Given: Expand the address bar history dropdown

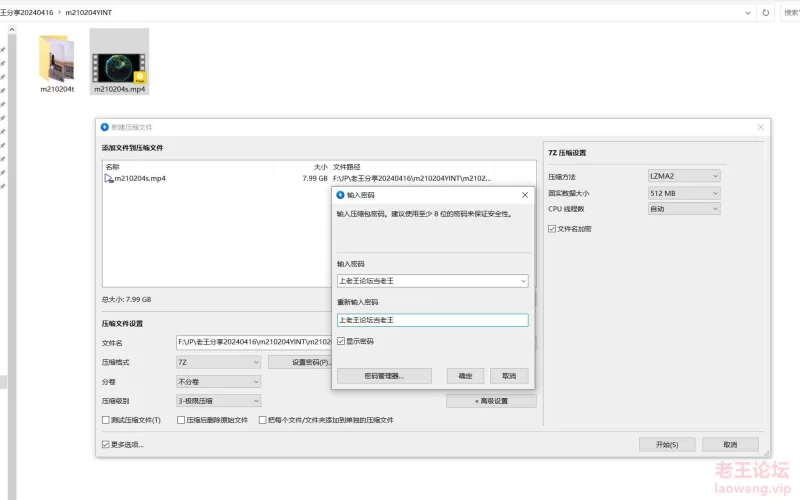Looking at the screenshot, I should coord(748,13).
